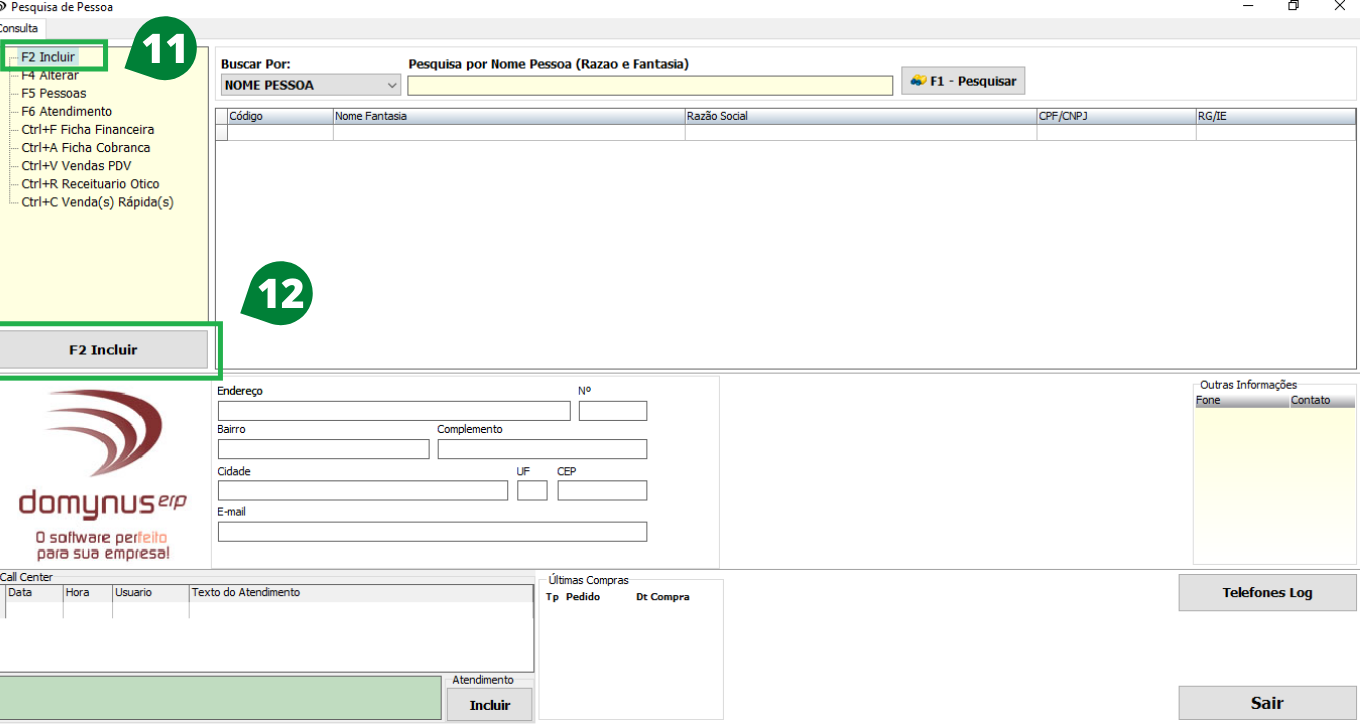The height and width of the screenshot is (726, 1360).
Task: Click the large F2 Incluir button
Action: (x=103, y=350)
